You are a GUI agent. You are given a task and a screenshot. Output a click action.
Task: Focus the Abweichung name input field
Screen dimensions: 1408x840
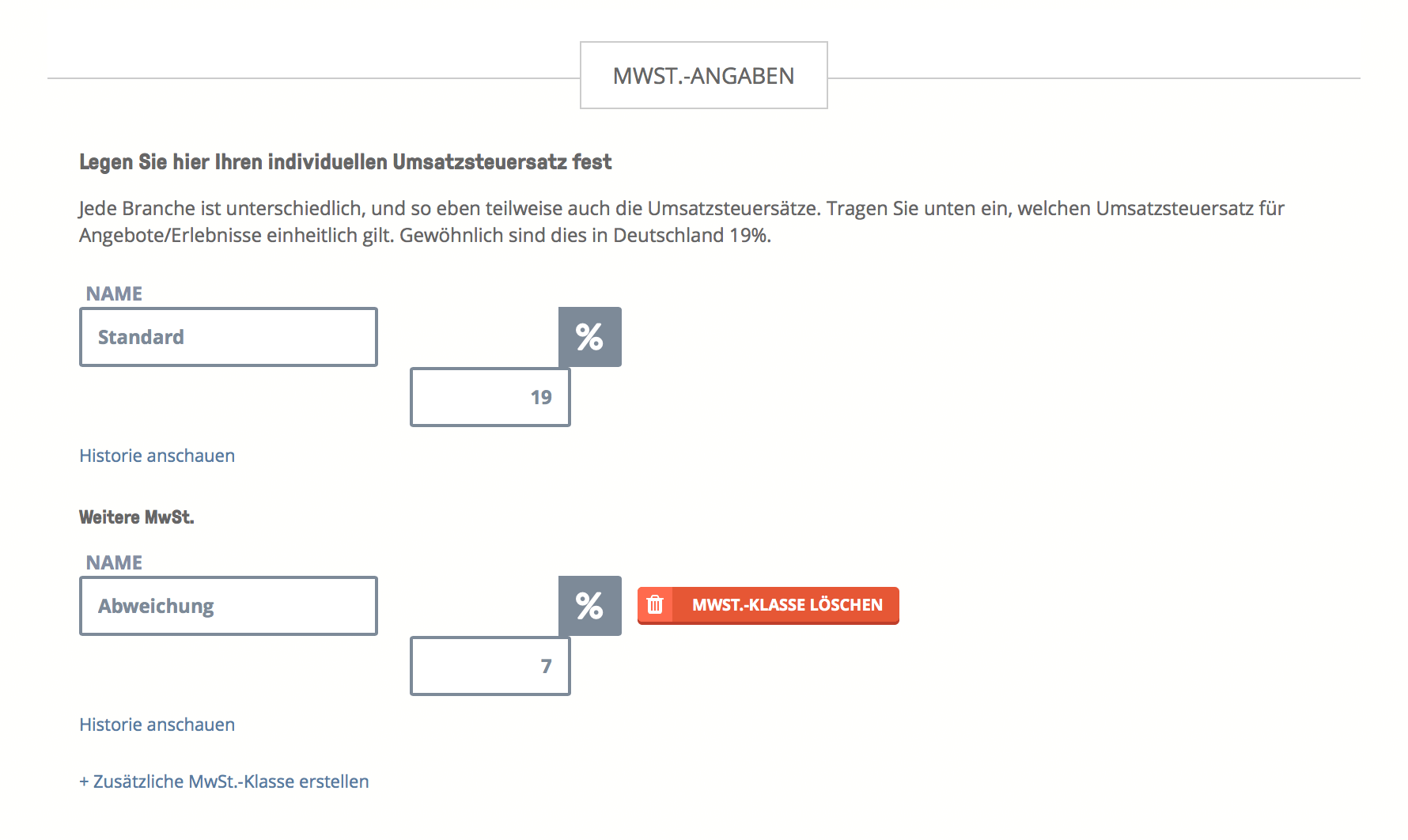(229, 606)
